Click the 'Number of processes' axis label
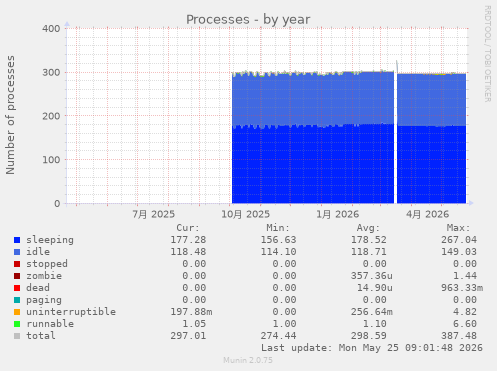 (10, 115)
